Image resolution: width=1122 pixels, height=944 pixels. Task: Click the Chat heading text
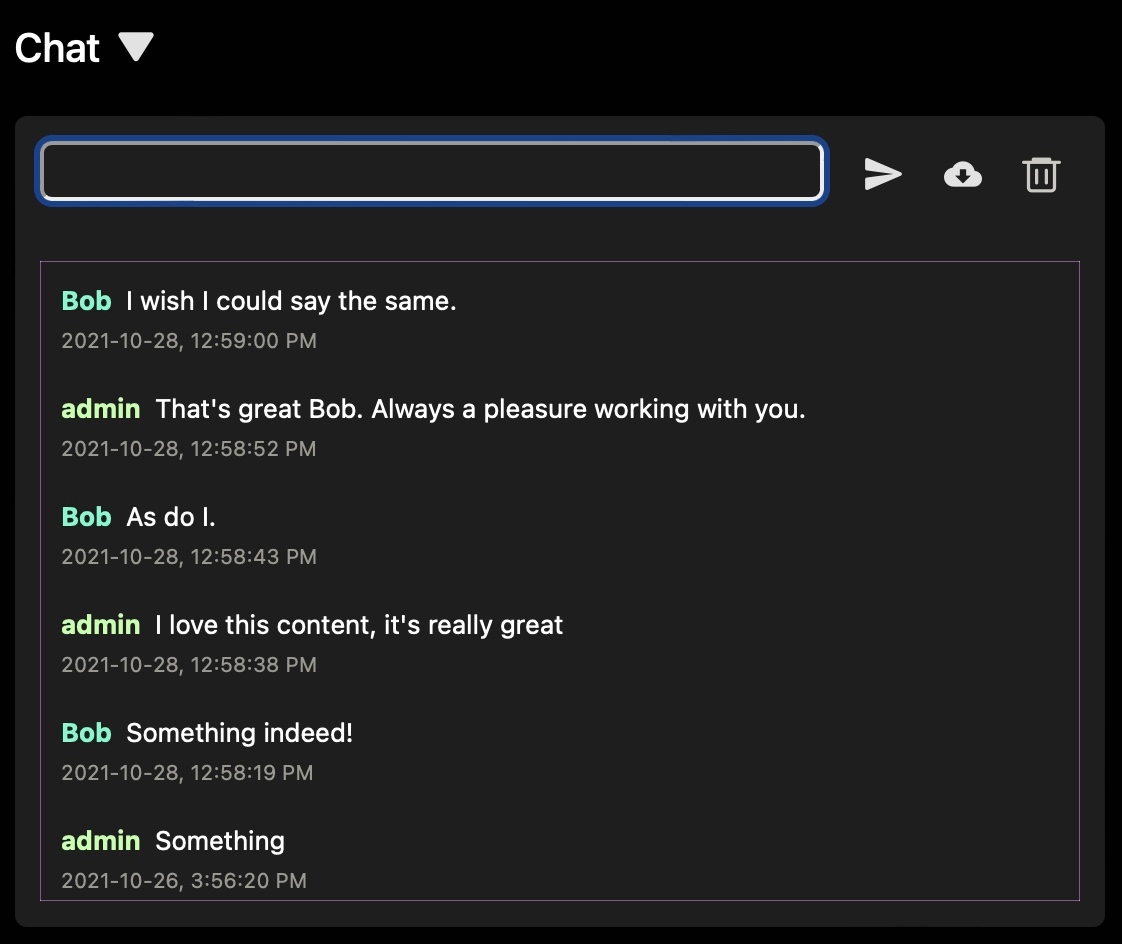tap(57, 48)
